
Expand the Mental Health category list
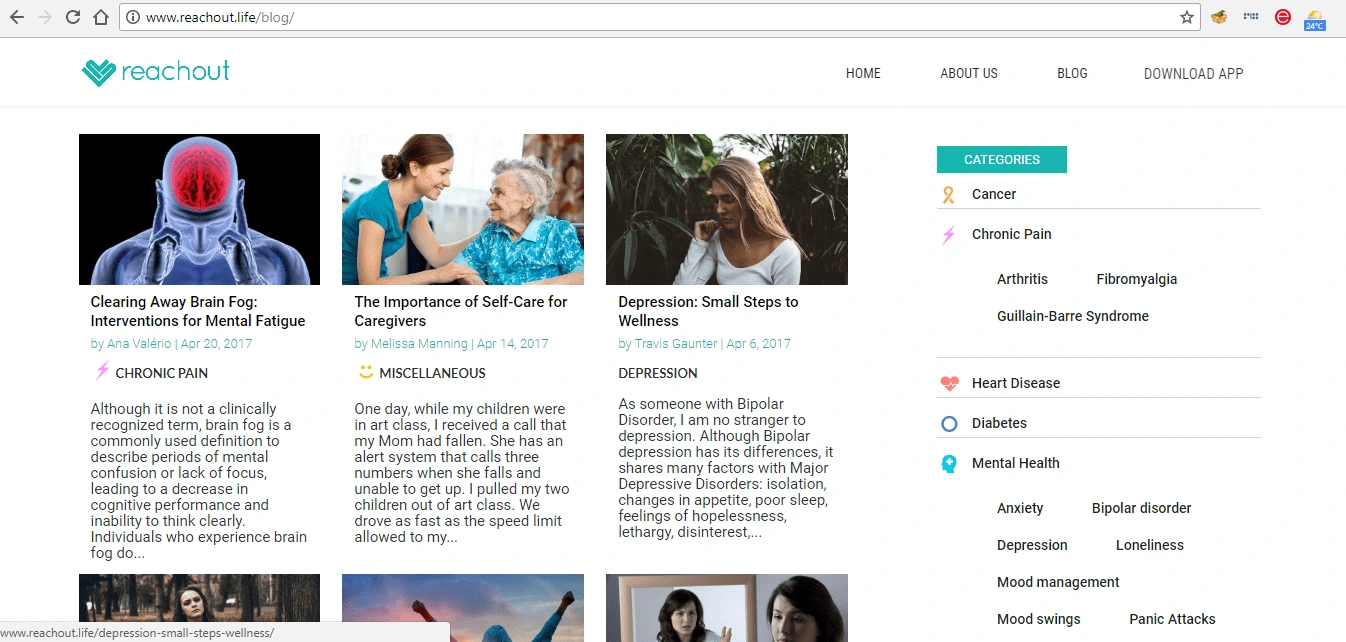[1015, 463]
